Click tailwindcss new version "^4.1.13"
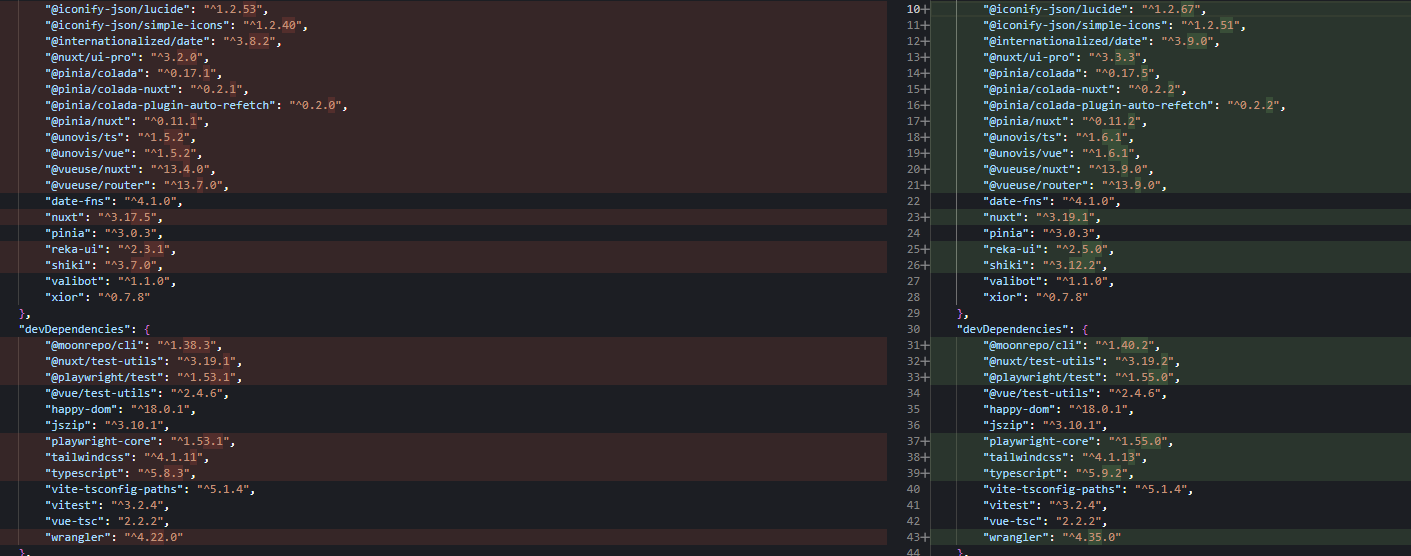 [1114, 457]
